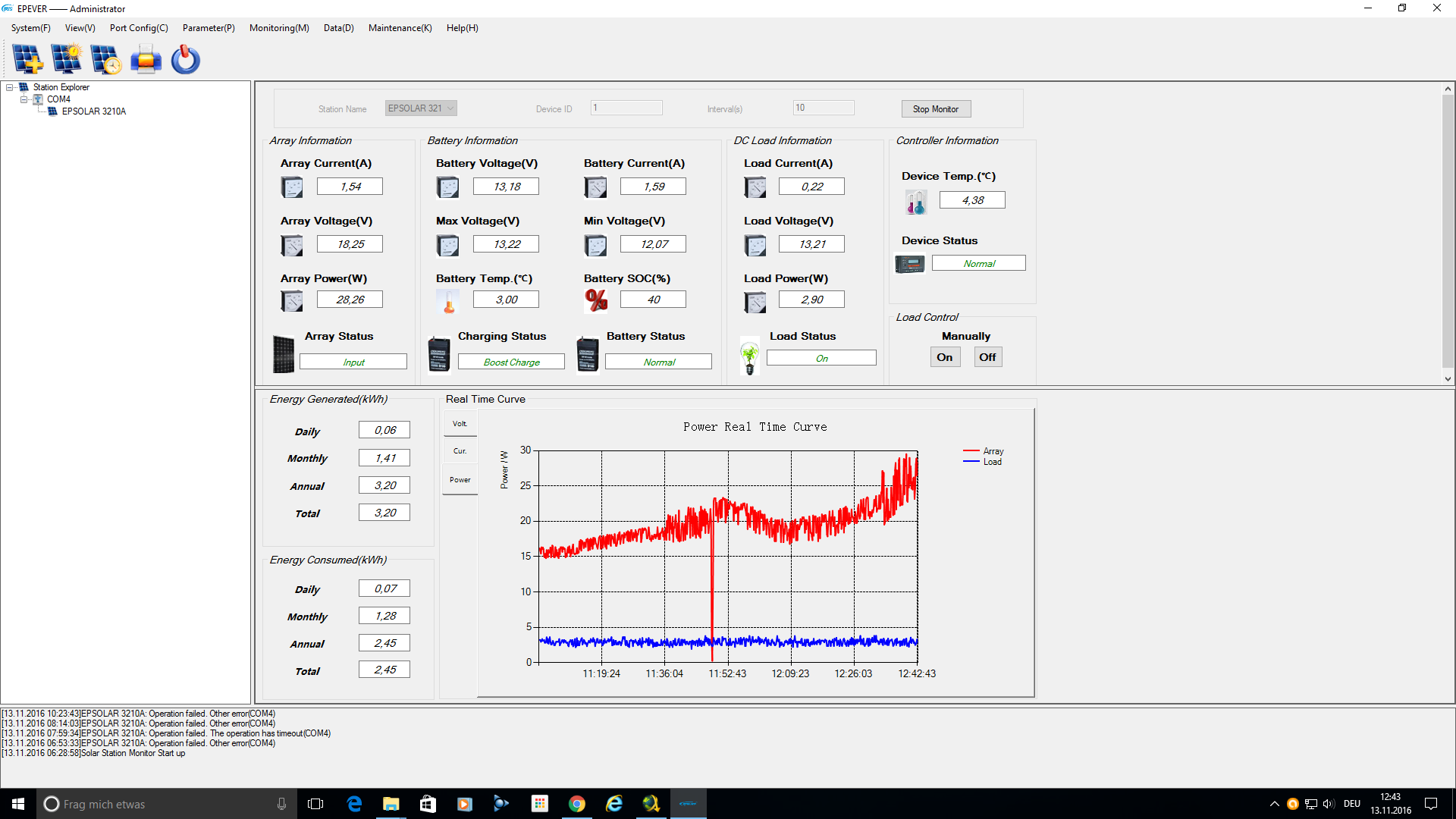Click the Battery SOC percent icon
The image size is (1456, 819).
click(x=596, y=300)
